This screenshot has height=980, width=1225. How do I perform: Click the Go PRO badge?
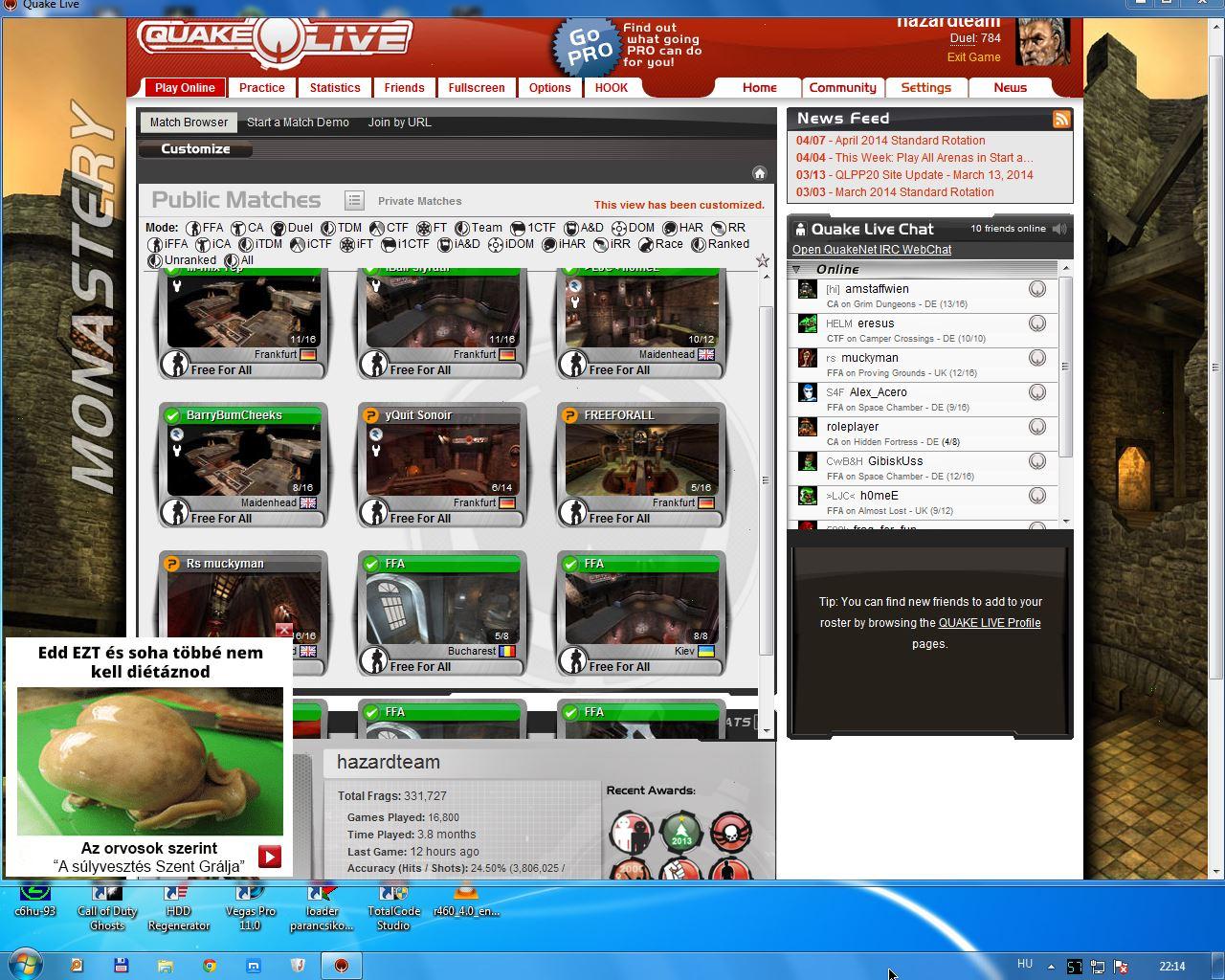(588, 46)
